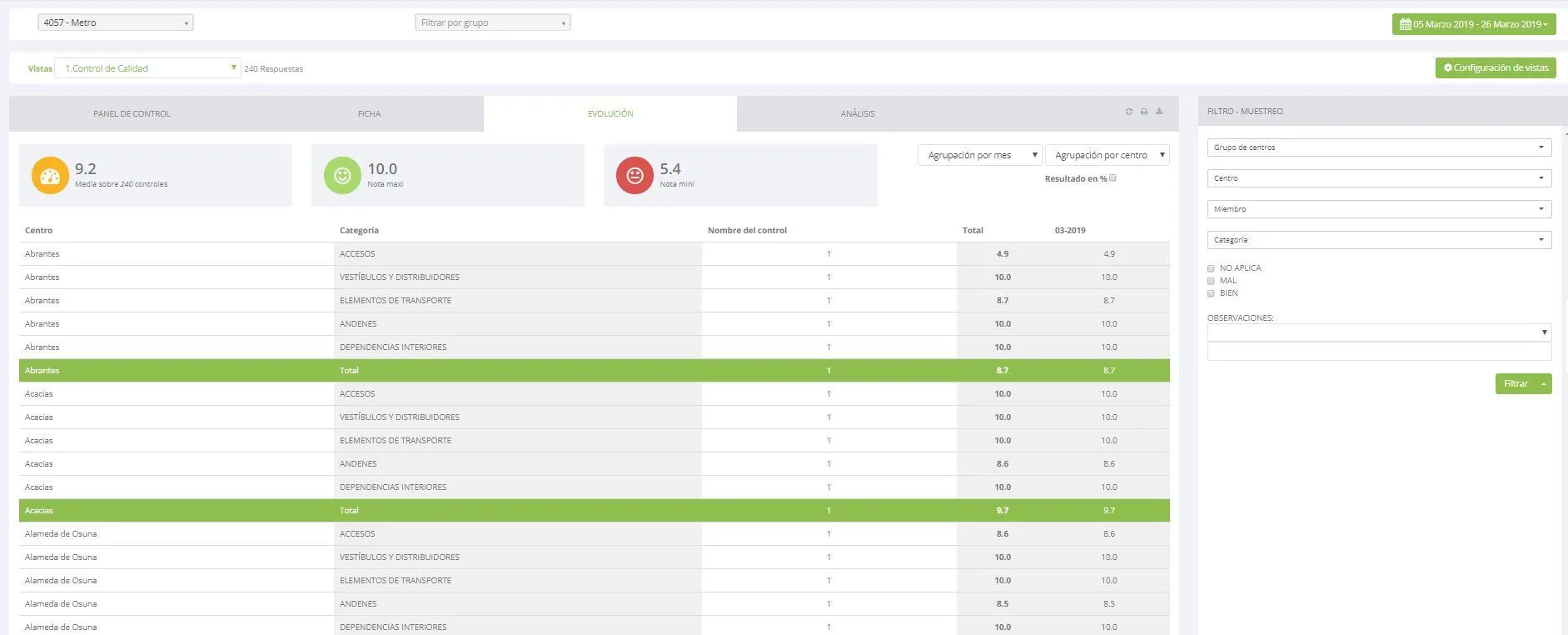The image size is (1568, 635).
Task: Select the Acacias Total green row
Action: coord(595,510)
